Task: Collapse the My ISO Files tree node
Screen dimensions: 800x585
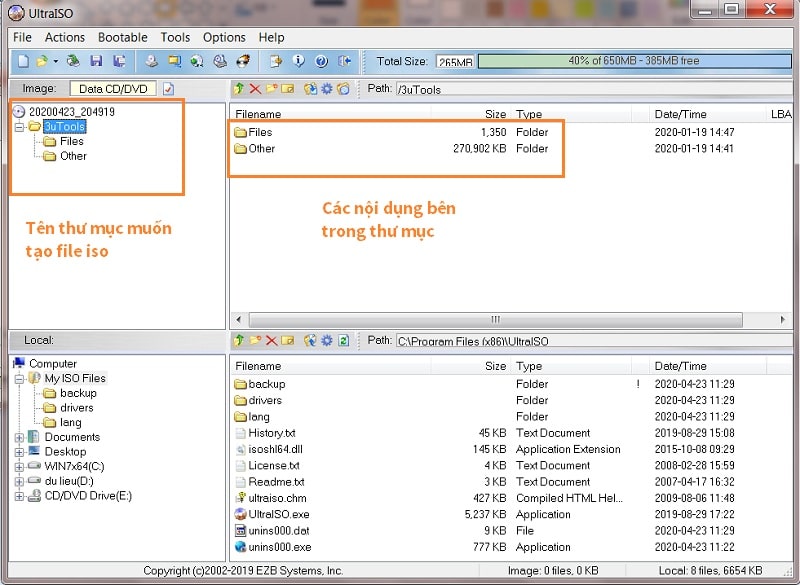Action: click(x=19, y=378)
